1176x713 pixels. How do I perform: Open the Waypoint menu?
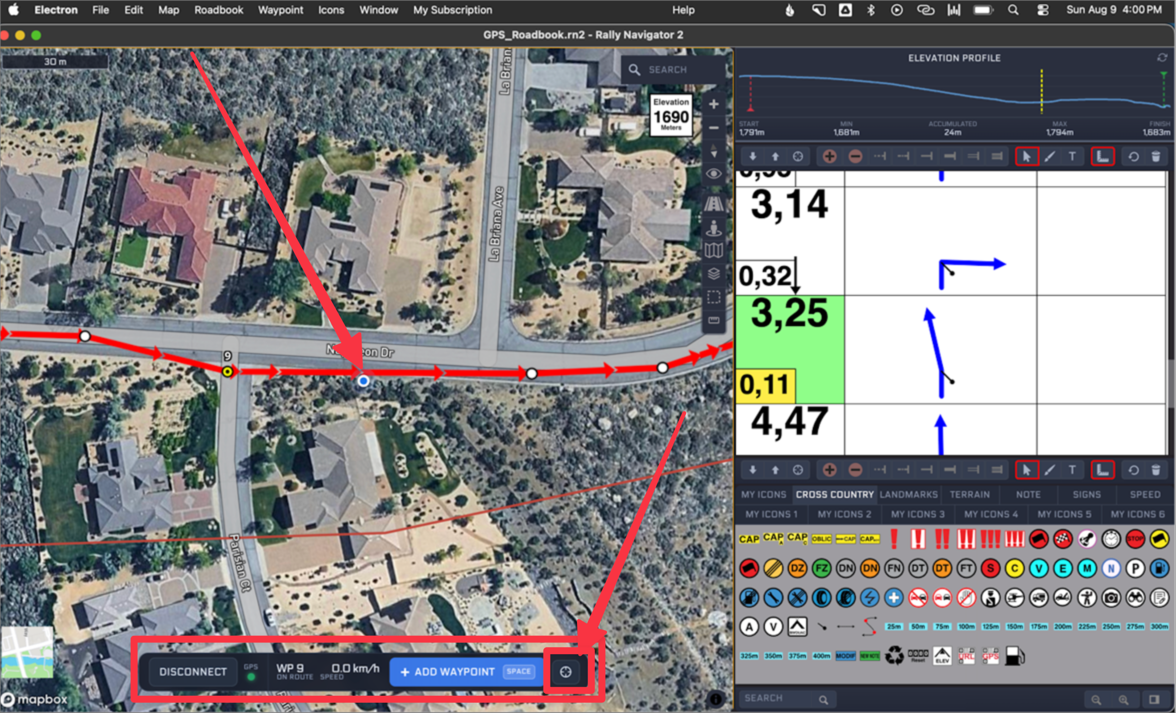tap(280, 10)
